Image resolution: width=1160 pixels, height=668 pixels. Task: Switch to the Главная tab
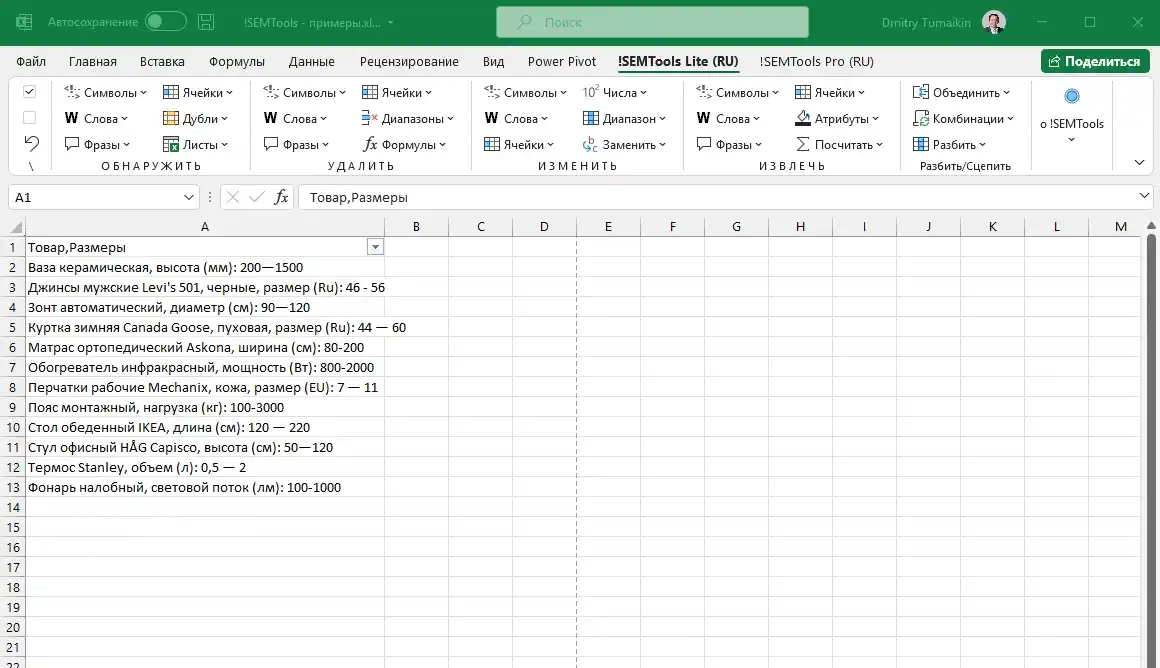[x=92, y=61]
